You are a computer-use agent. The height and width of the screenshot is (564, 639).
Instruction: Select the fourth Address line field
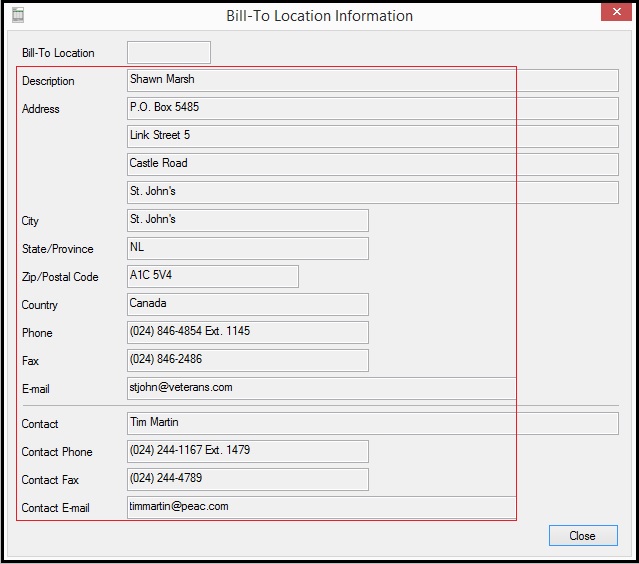[372, 192]
